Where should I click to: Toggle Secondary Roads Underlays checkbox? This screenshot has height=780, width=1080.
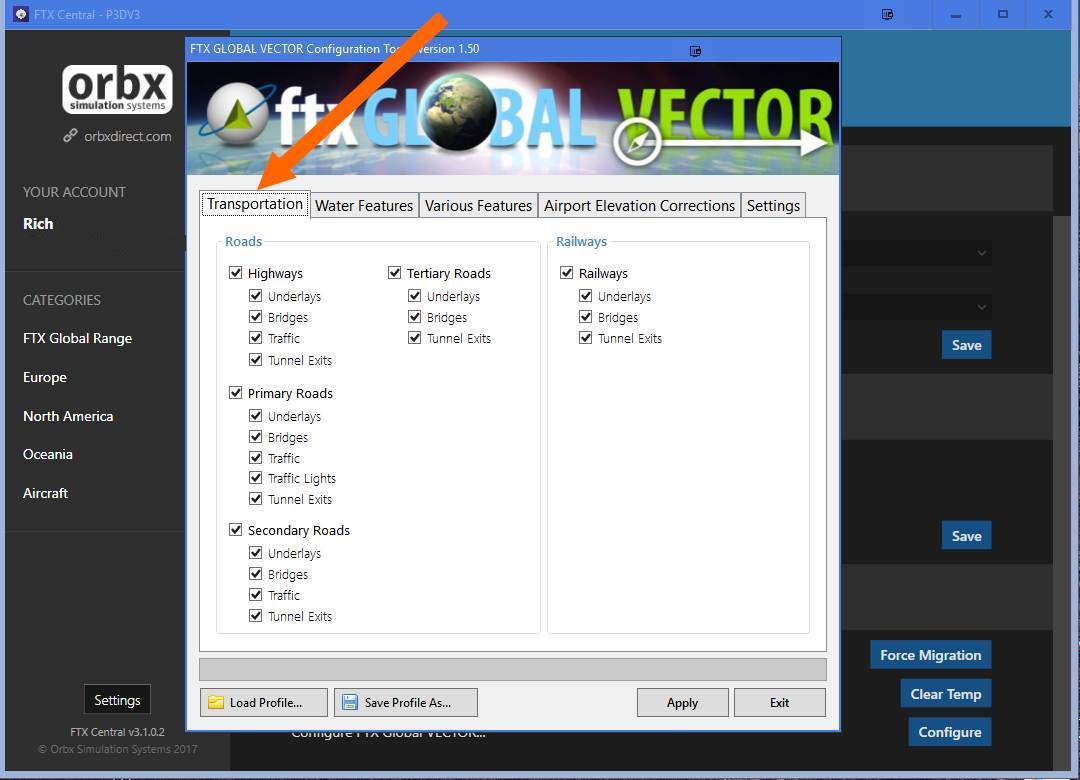(256, 553)
